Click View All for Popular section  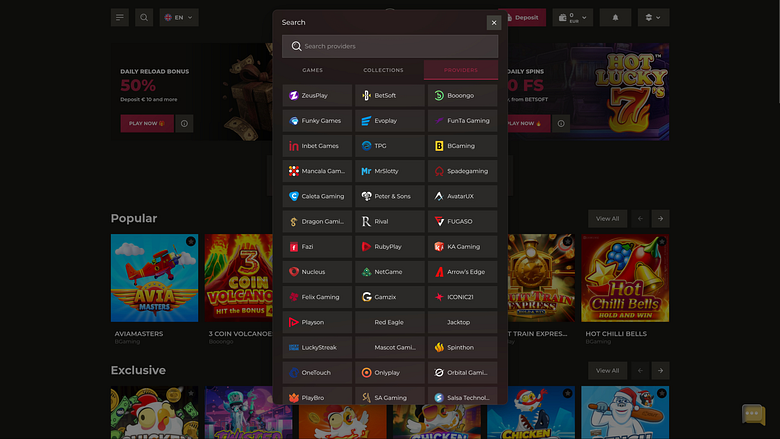coord(607,219)
